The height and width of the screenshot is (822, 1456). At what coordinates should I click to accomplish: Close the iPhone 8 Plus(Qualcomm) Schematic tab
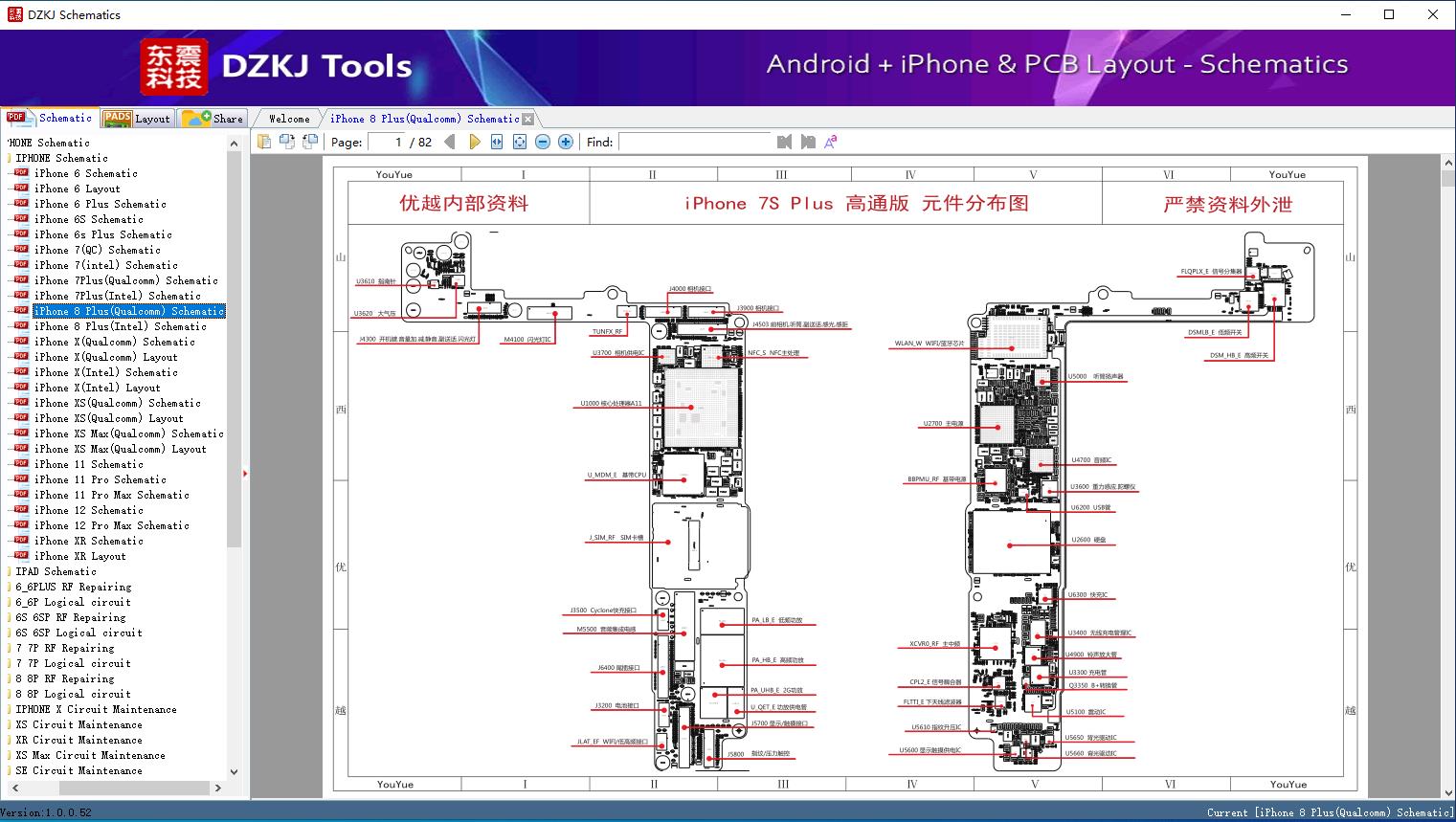pyautogui.click(x=527, y=120)
